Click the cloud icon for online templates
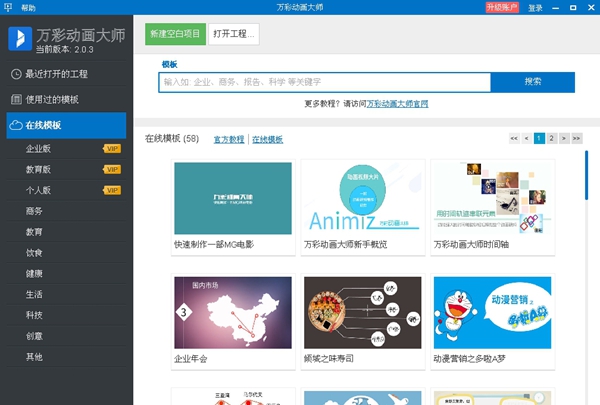Image resolution: width=600 pixels, height=405 pixels. click(x=16, y=125)
